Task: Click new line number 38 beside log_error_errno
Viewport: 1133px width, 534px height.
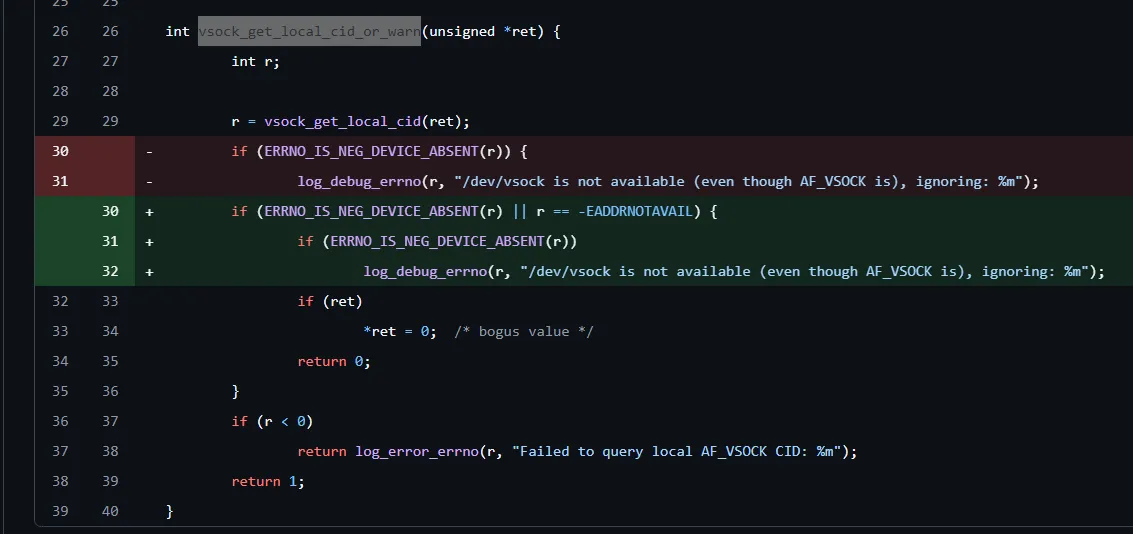Action: point(110,452)
